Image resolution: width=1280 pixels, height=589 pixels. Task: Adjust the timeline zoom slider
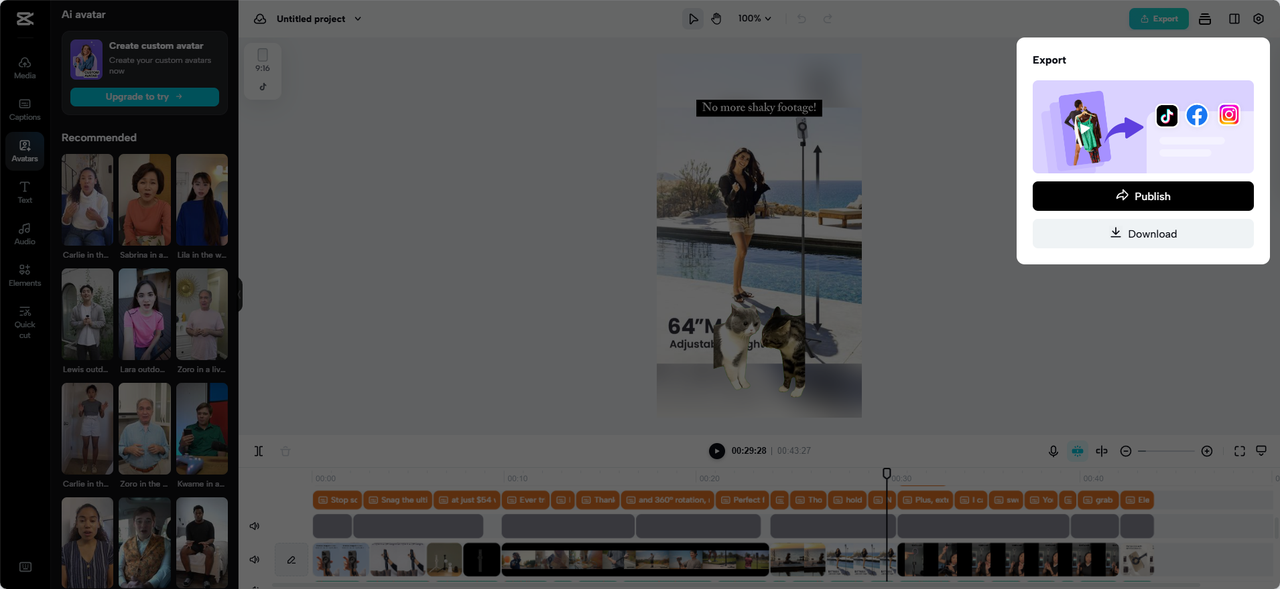point(1166,451)
